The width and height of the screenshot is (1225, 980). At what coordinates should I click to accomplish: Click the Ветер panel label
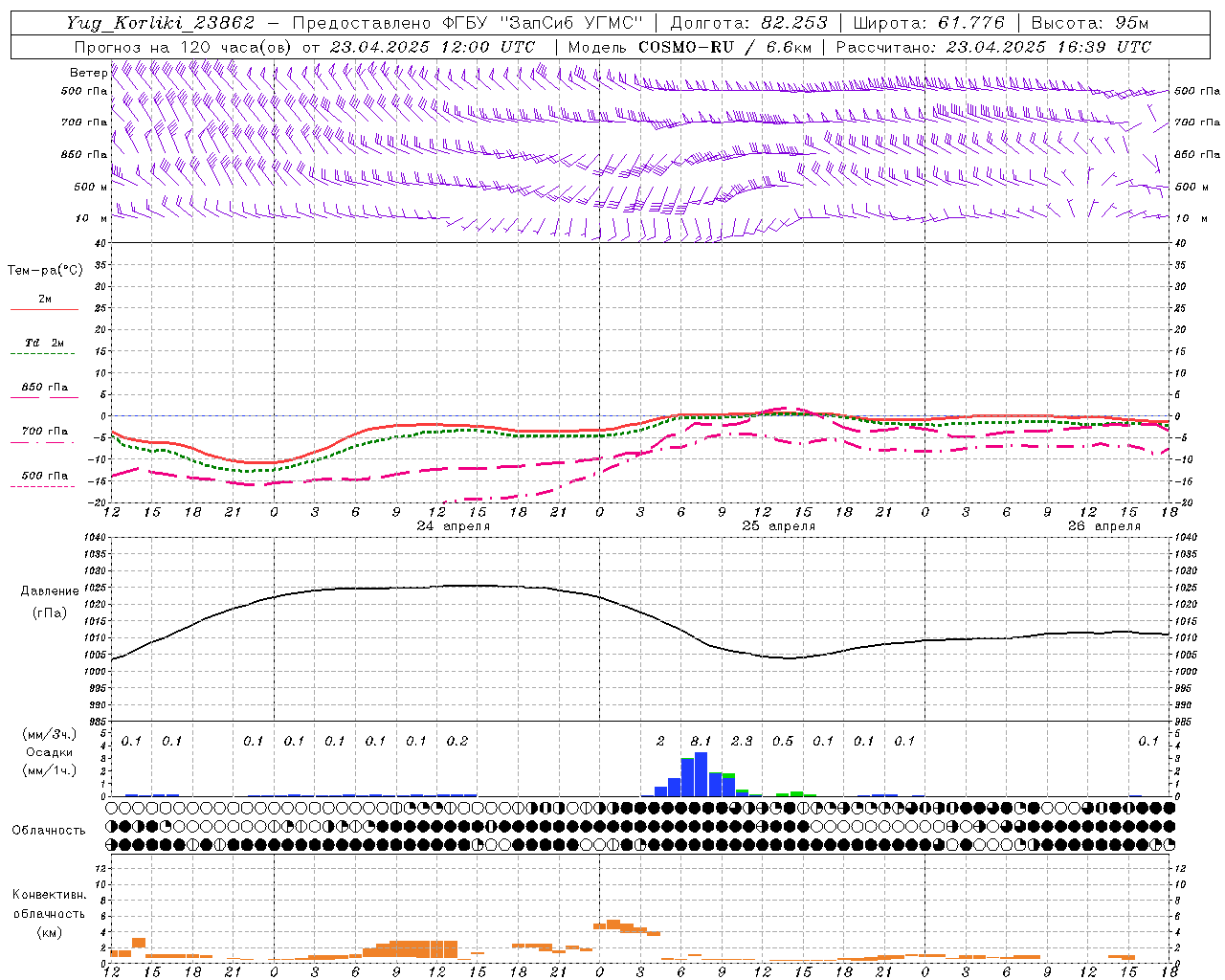[88, 73]
